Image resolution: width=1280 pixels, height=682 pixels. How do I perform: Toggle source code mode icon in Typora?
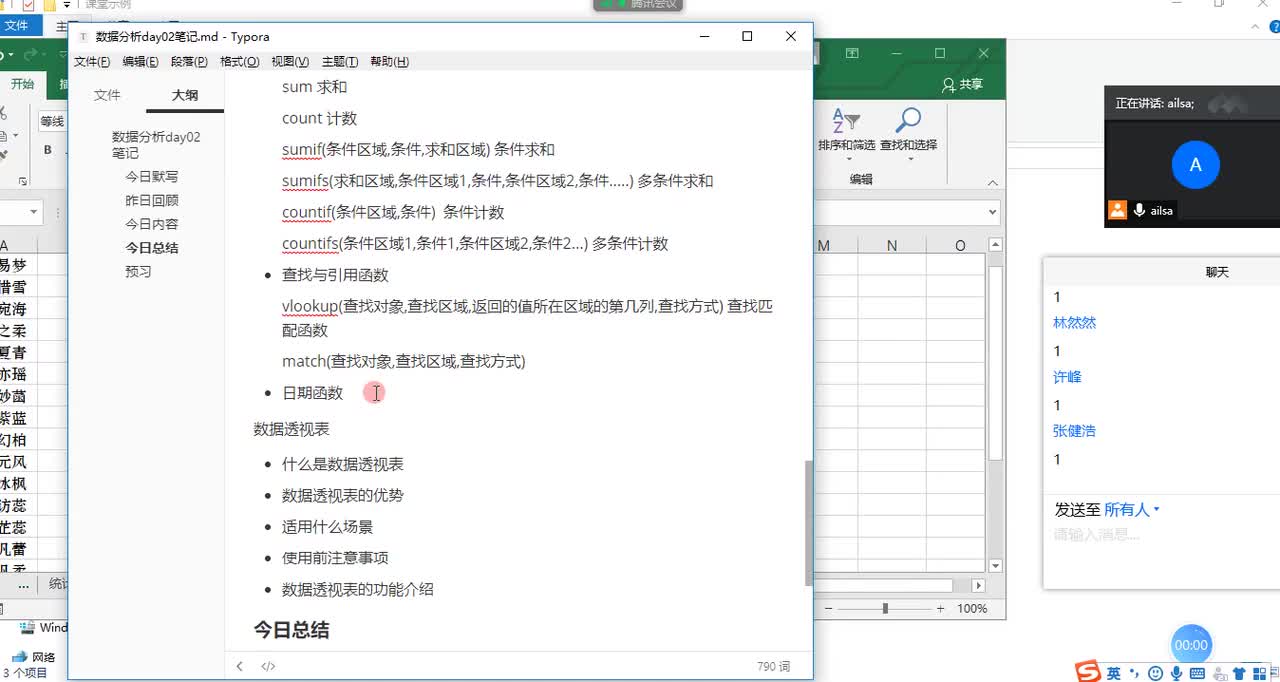[x=268, y=666]
